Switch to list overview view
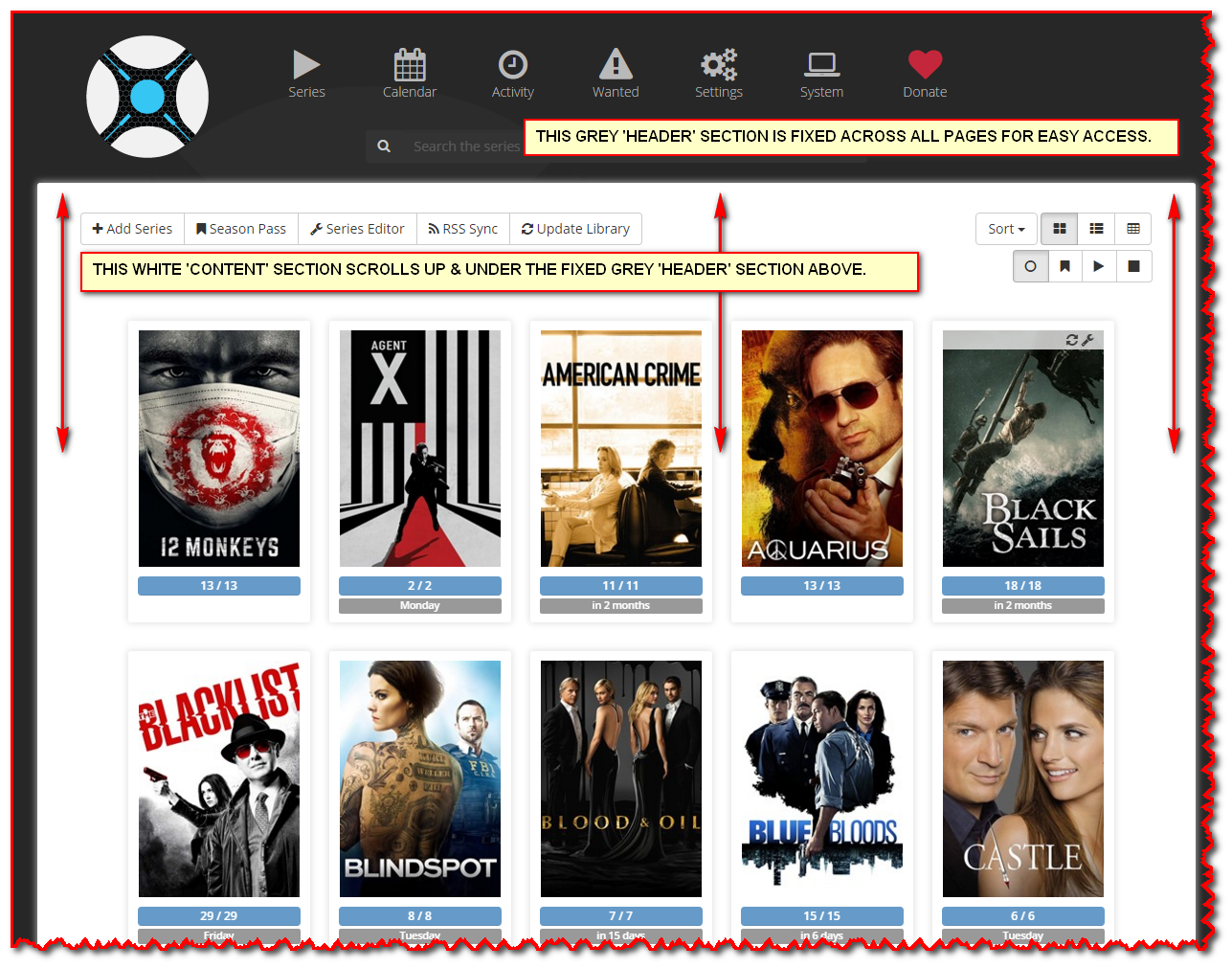This screenshot has height=968, width=1232. (1097, 229)
